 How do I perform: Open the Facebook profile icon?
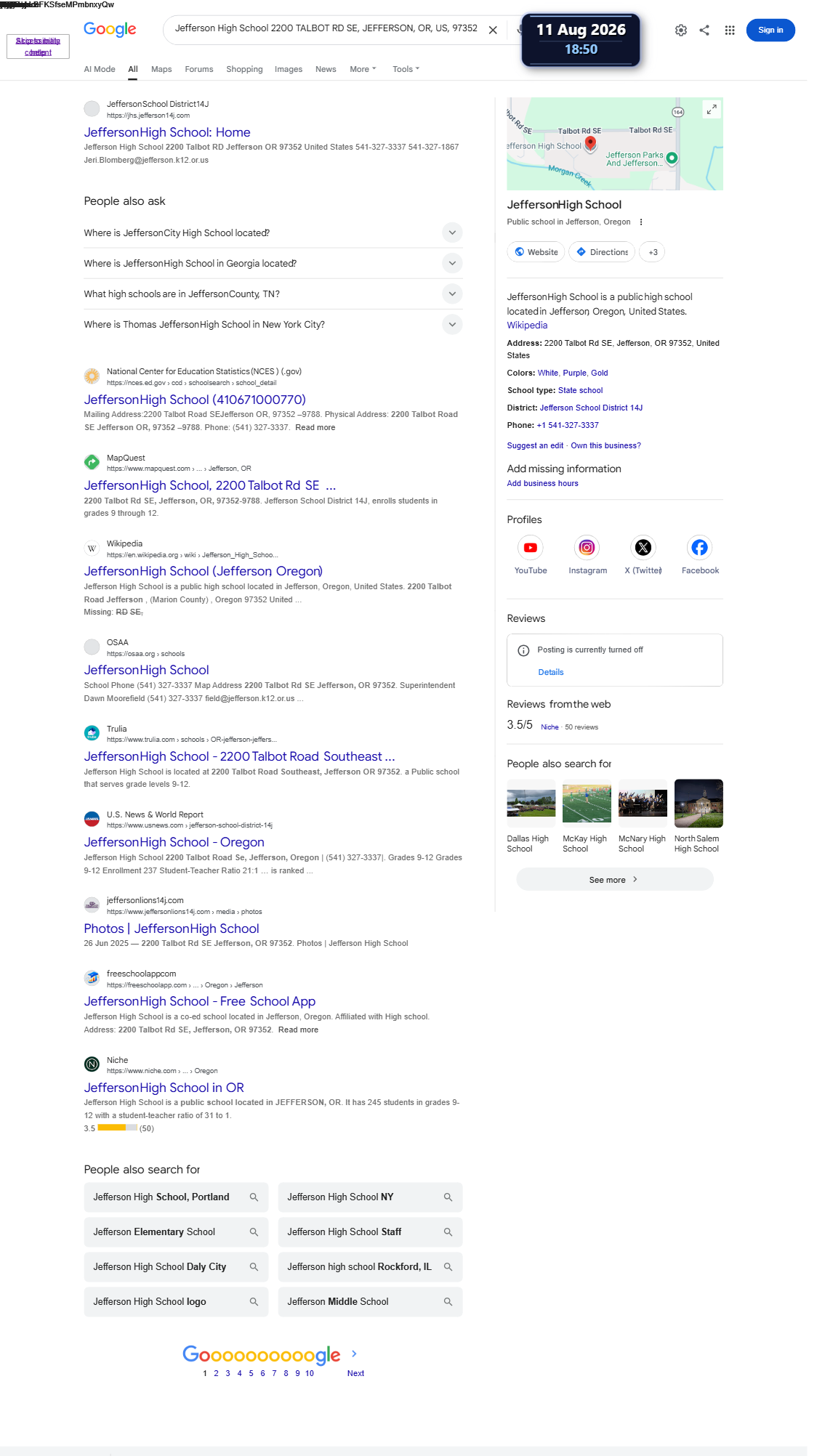(x=700, y=548)
